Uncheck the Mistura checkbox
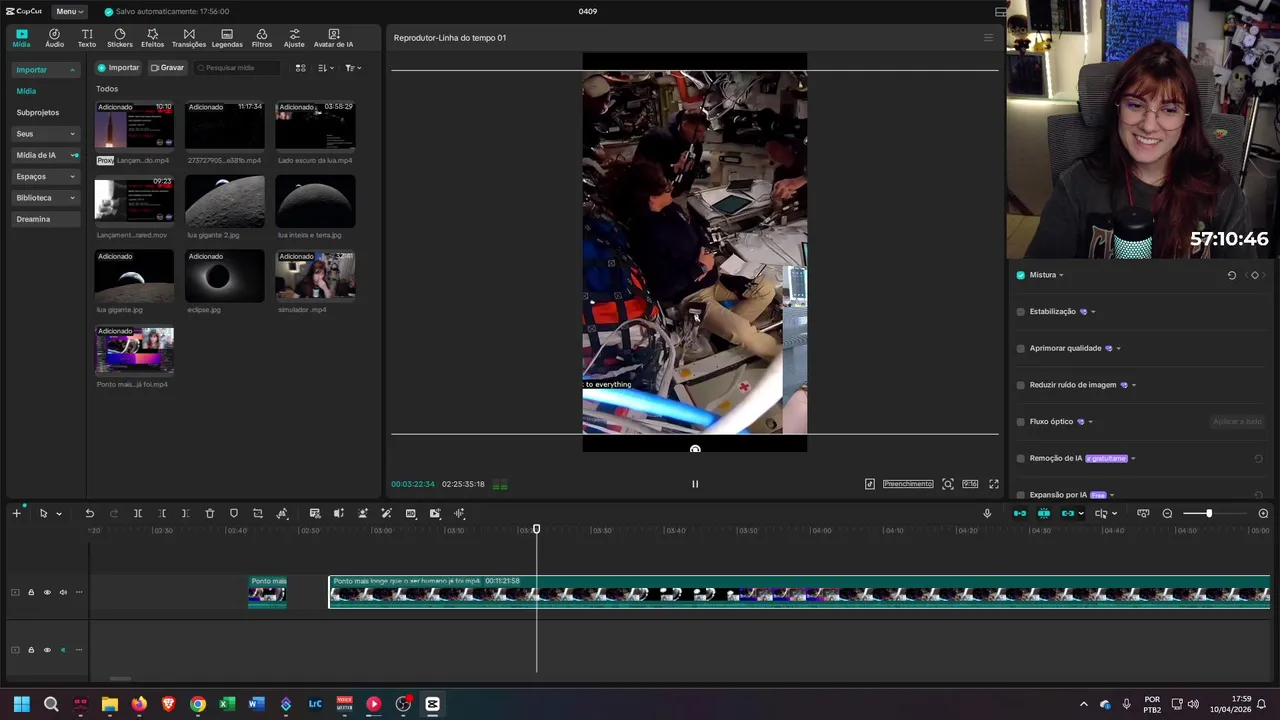Screen dimensions: 1280x720 (x=1020, y=275)
